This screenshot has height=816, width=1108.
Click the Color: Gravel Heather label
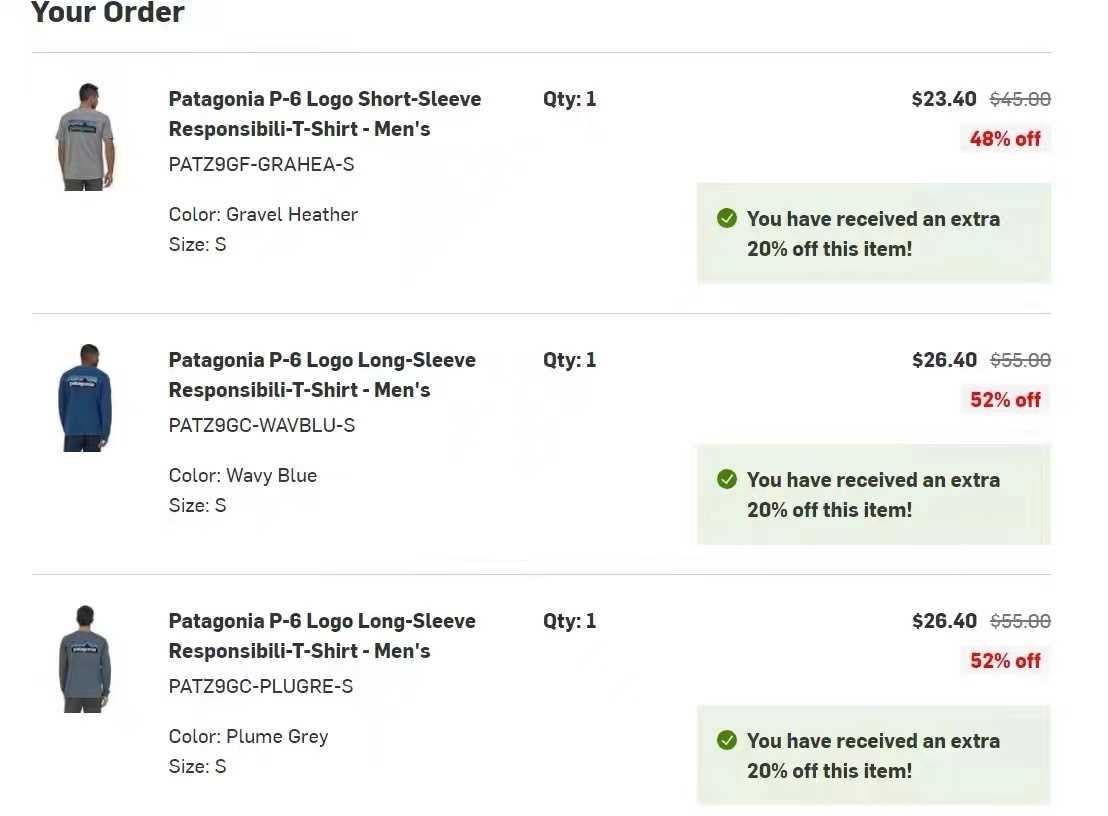(x=263, y=214)
